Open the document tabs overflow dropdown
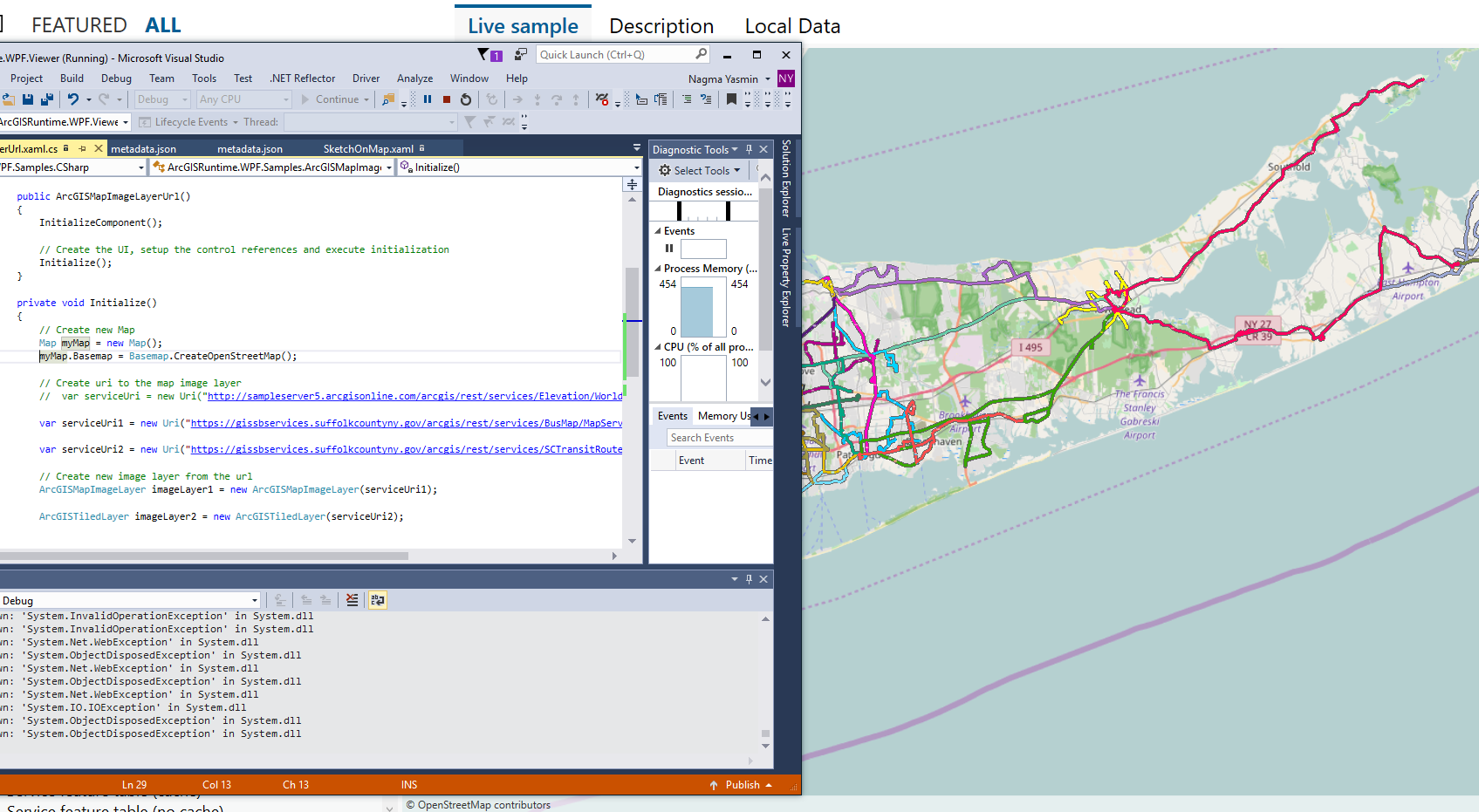1479x812 pixels. pyautogui.click(x=637, y=148)
